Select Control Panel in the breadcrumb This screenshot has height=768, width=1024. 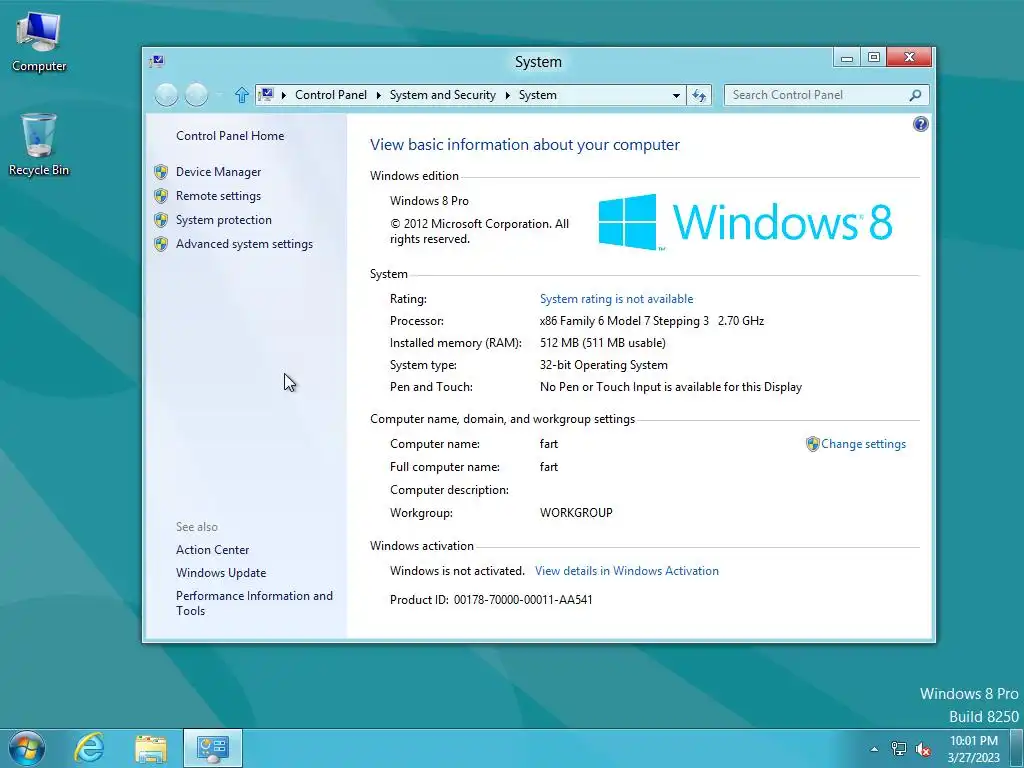[x=330, y=95]
